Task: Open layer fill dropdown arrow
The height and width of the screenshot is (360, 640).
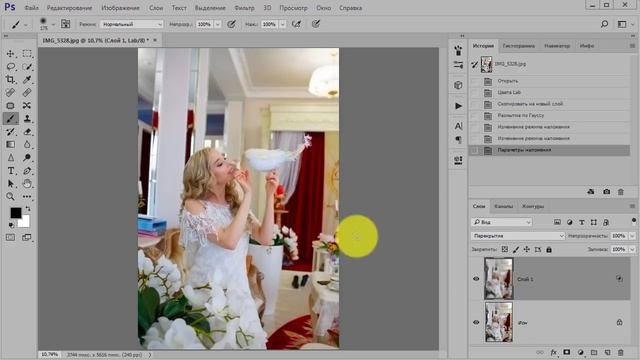Action: 632,249
